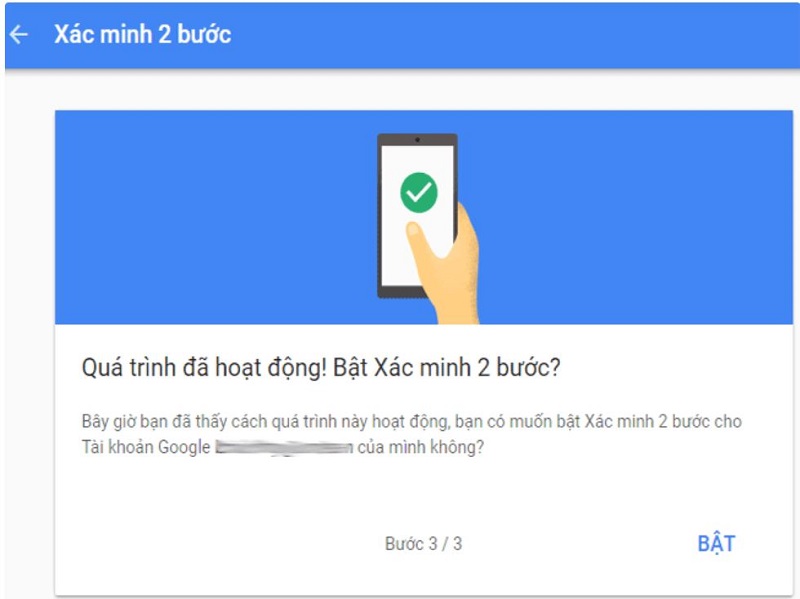Click the thumb touching the phone screen
This screenshot has width=800, height=599.
click(418, 240)
